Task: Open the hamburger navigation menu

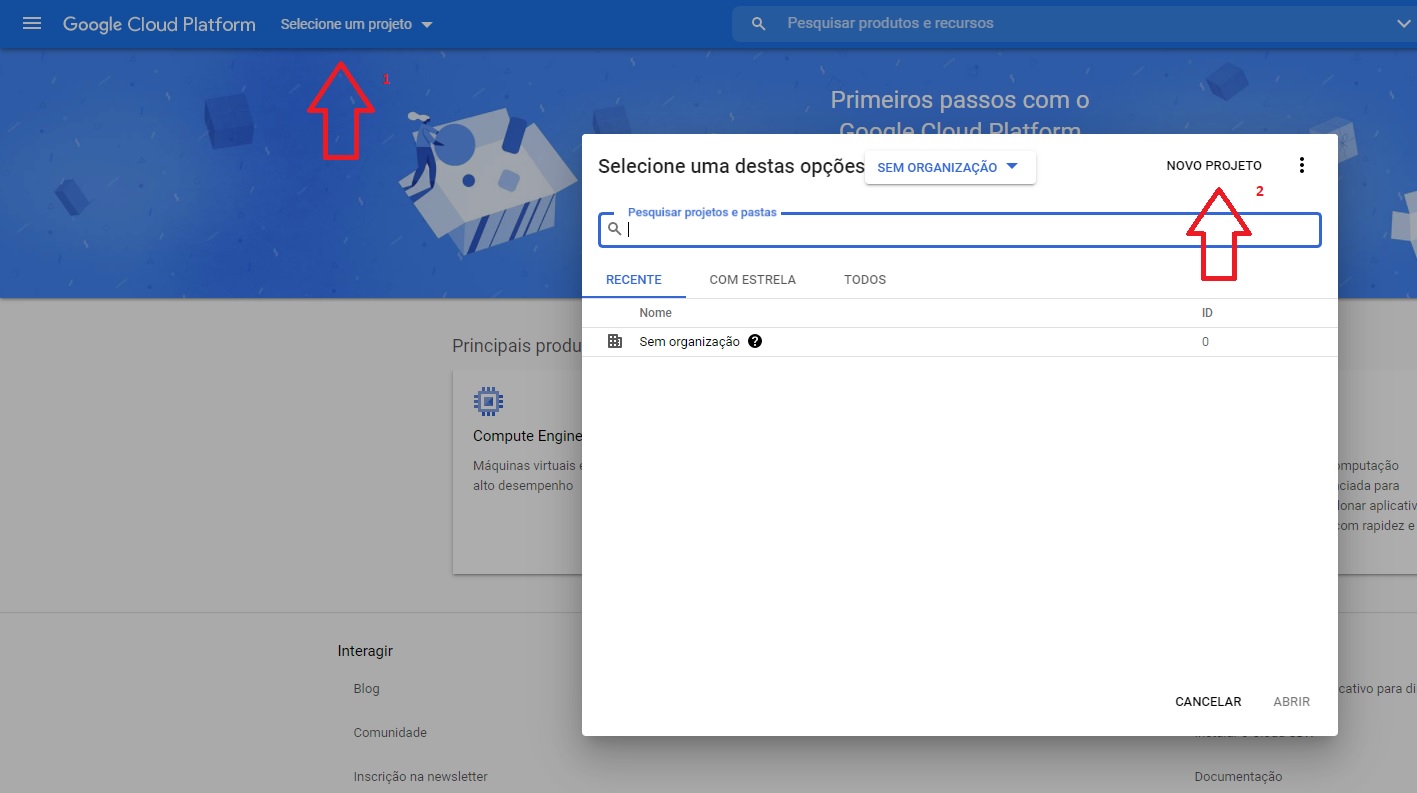Action: tap(32, 23)
